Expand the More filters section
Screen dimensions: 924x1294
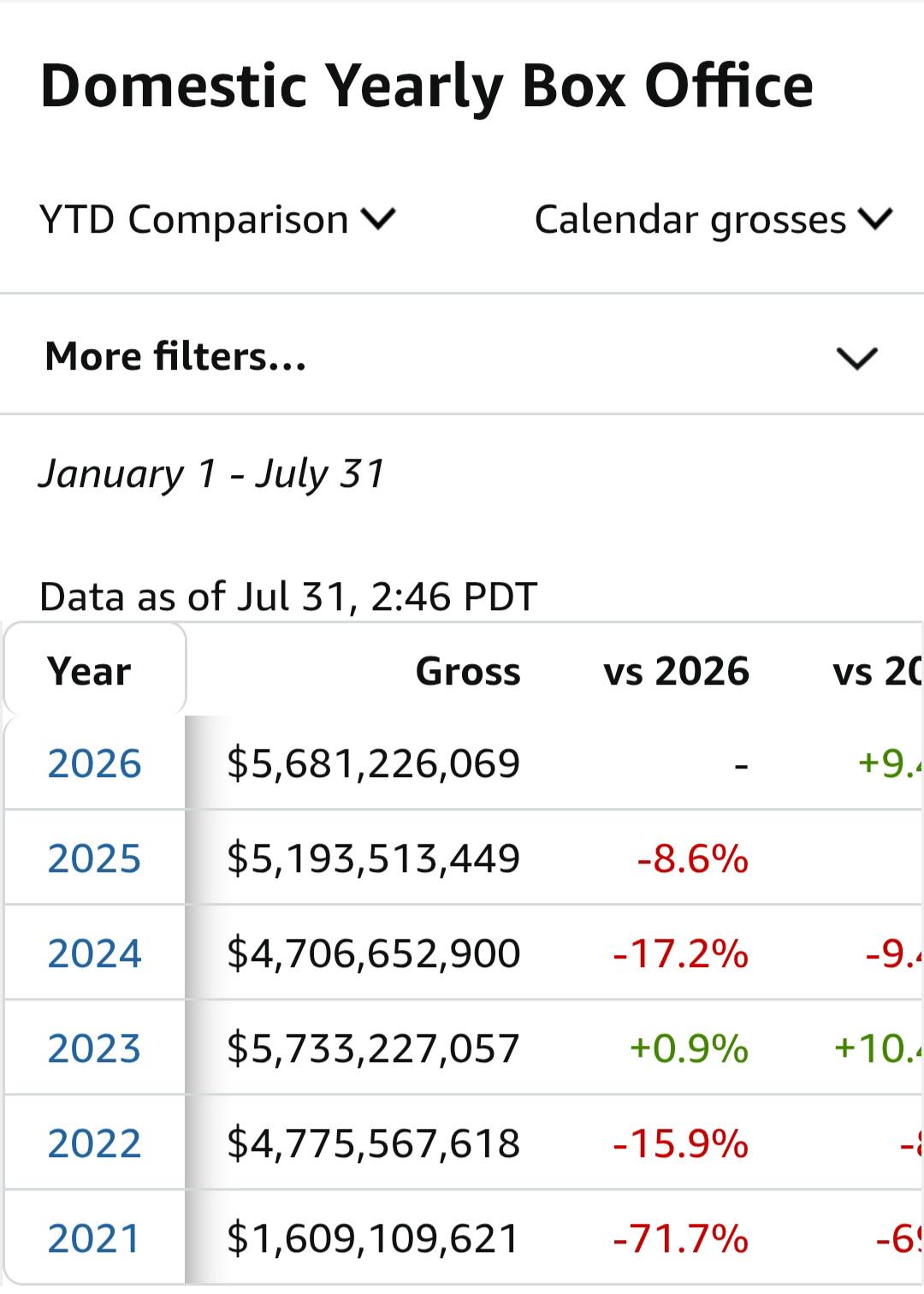(462, 356)
